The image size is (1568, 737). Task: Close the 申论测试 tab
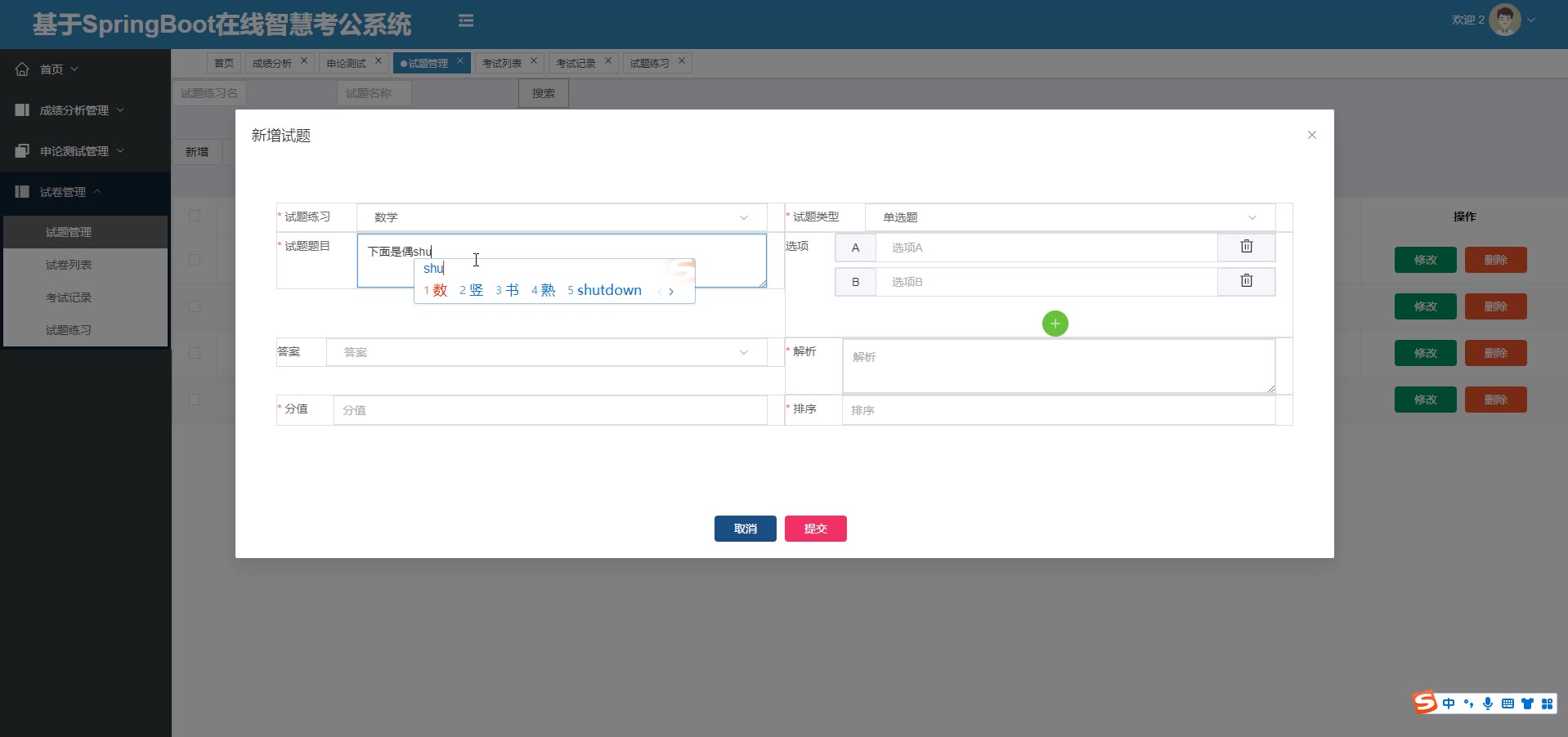click(379, 60)
